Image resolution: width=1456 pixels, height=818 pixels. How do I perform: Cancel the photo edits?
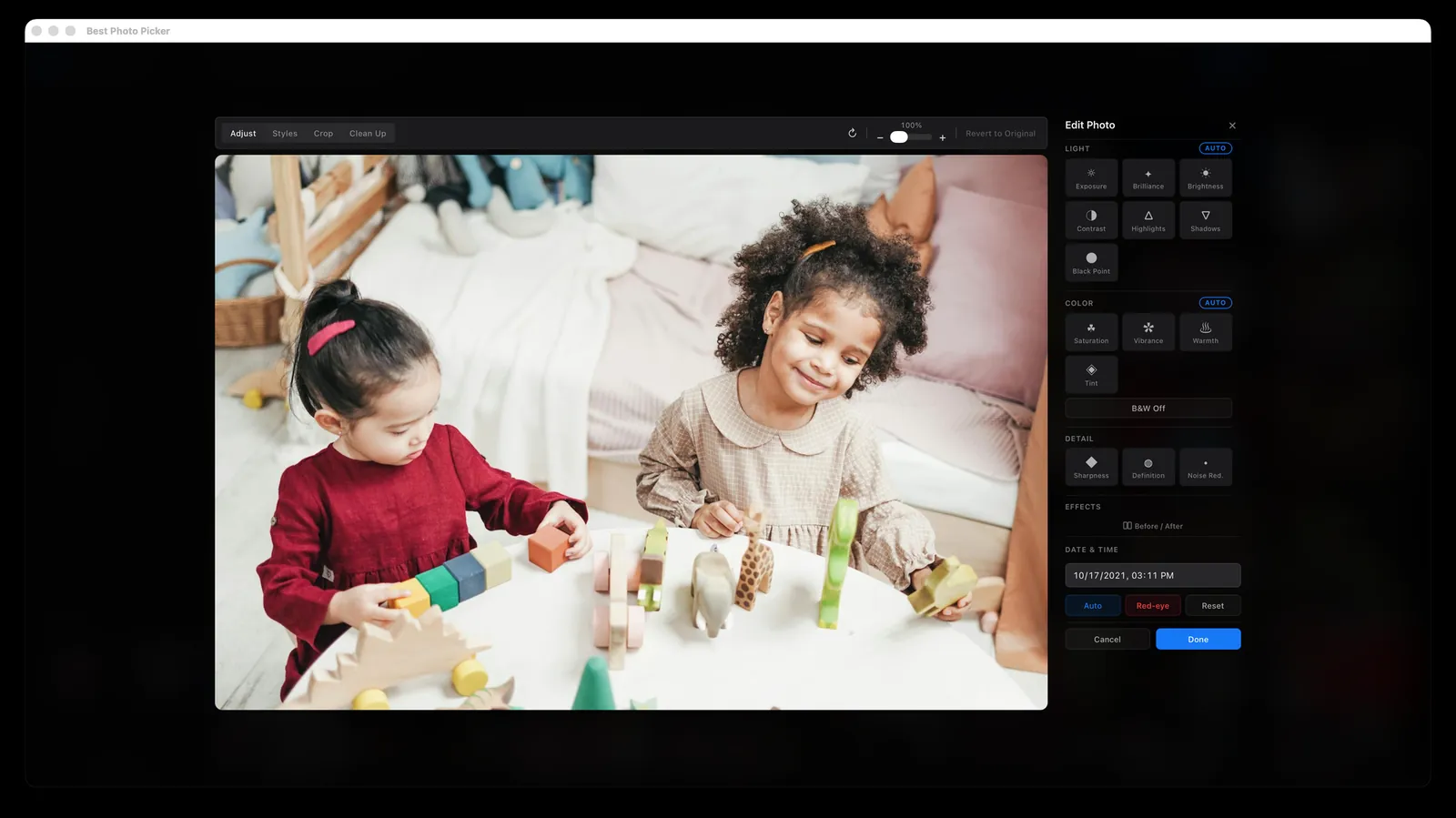click(1107, 640)
